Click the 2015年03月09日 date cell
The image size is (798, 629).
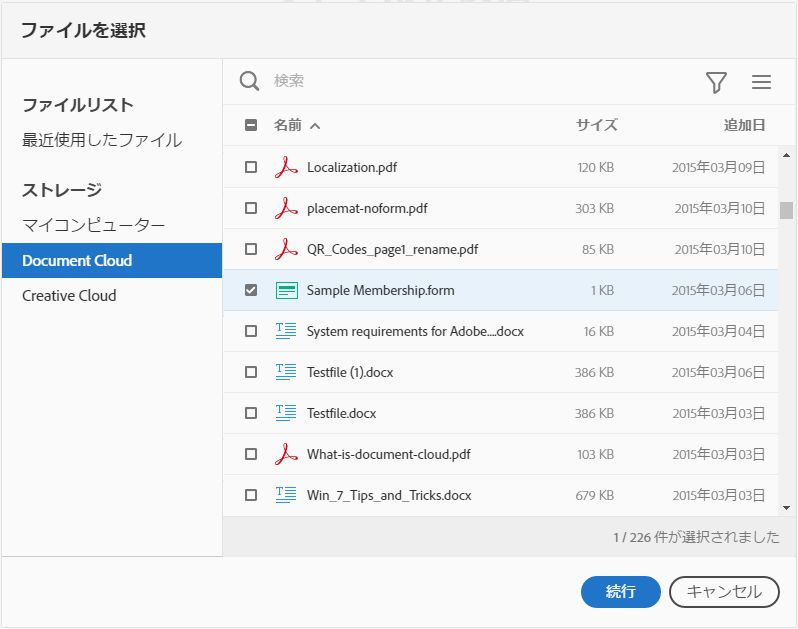[x=719, y=167]
